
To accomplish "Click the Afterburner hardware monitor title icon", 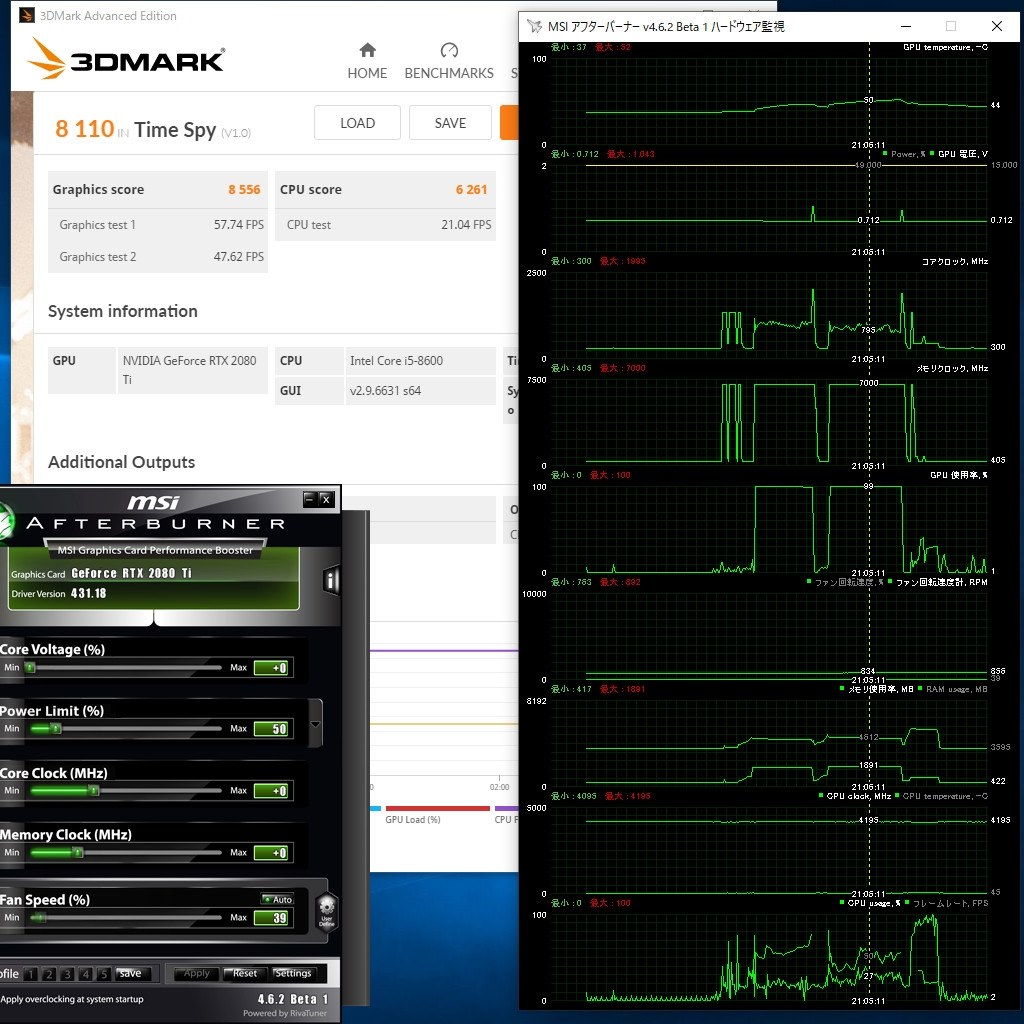I will (x=534, y=26).
